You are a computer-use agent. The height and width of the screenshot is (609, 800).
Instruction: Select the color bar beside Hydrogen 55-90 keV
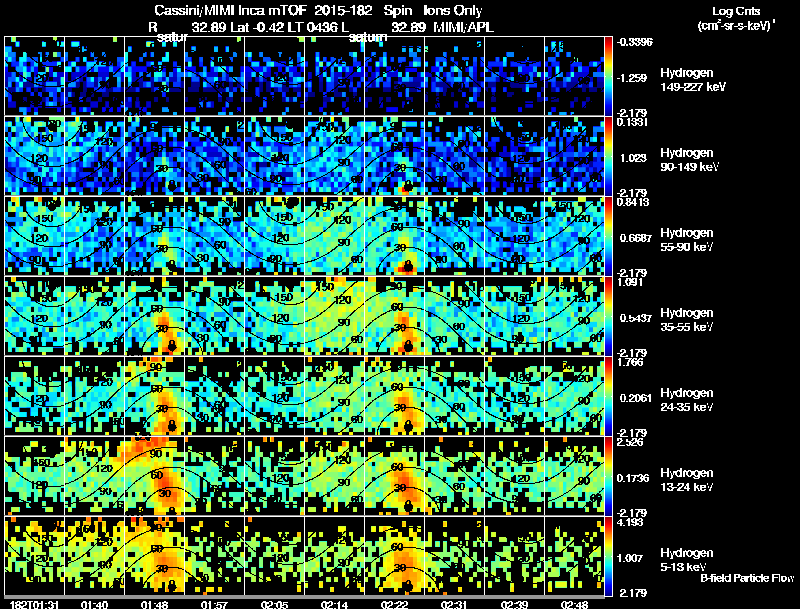coord(608,236)
